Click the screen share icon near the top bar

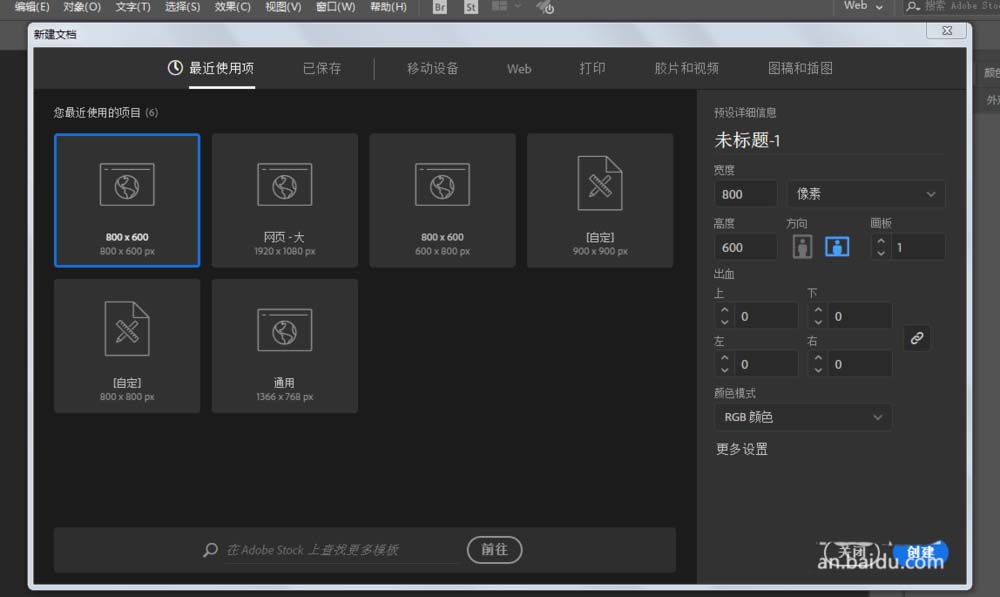(x=545, y=8)
